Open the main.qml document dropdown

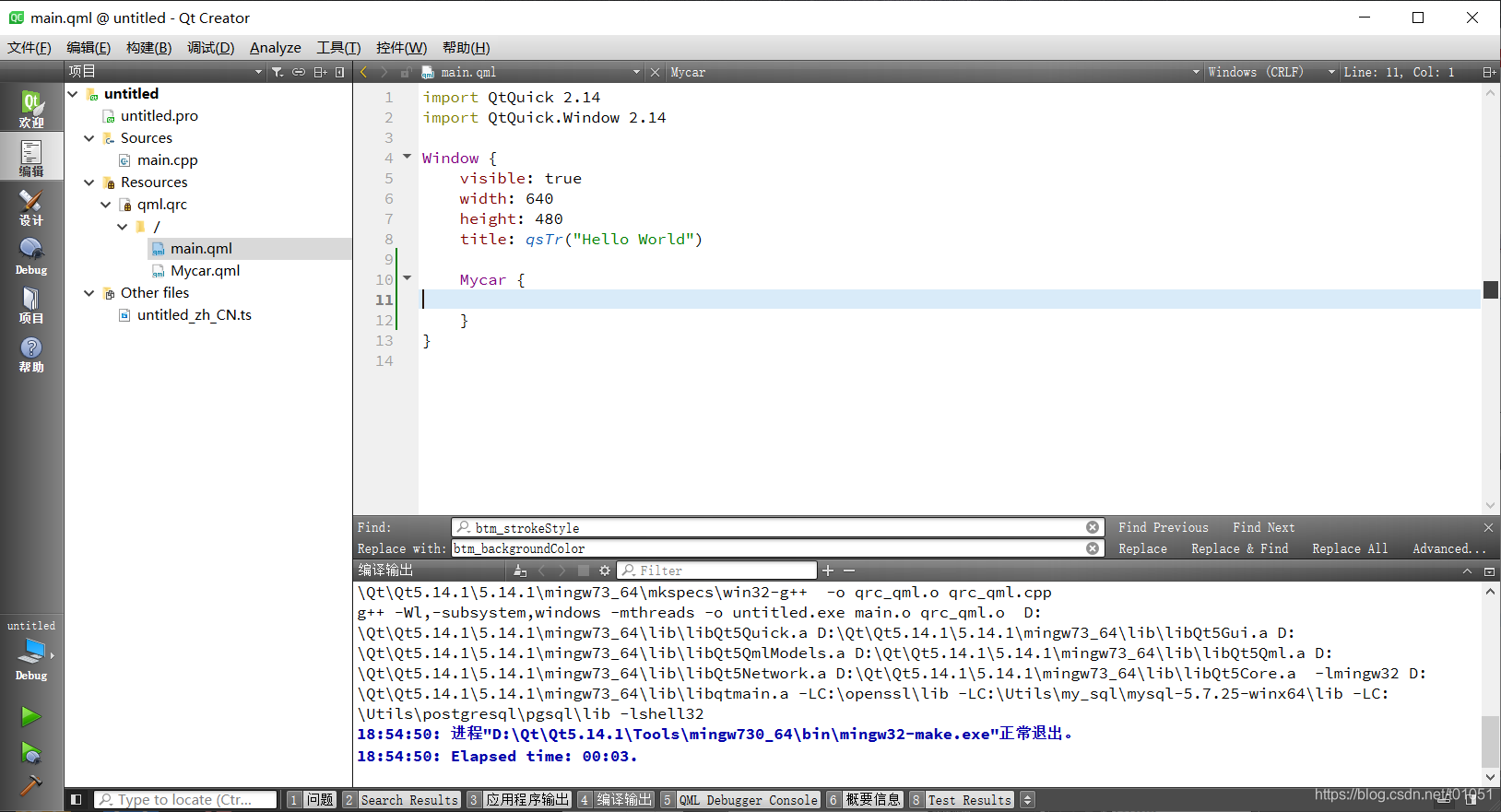(x=531, y=72)
